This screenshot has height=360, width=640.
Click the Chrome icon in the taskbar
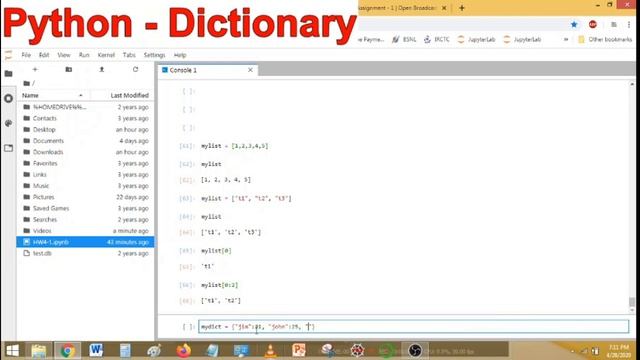pos(68,350)
